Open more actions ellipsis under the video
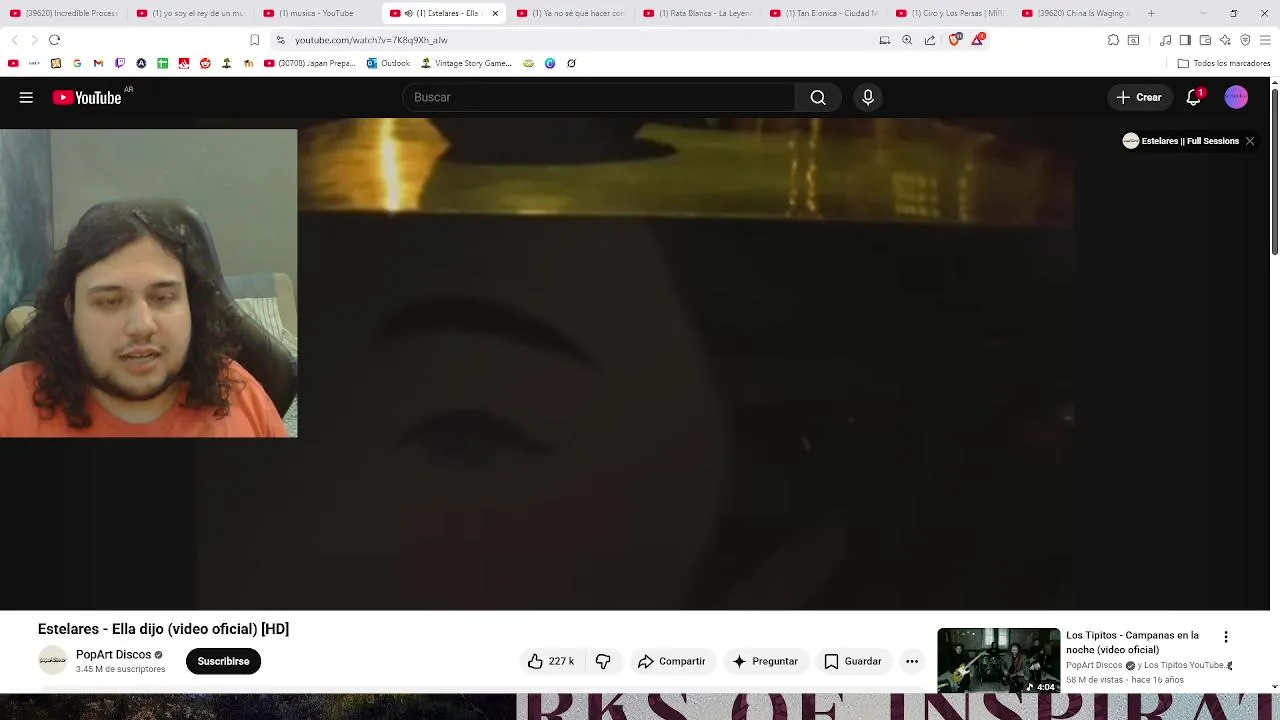 [912, 661]
